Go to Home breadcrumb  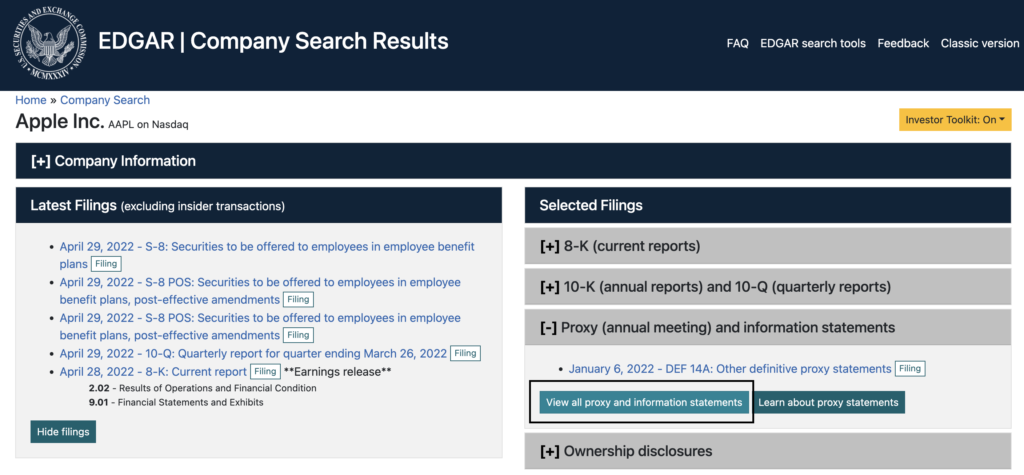point(31,100)
